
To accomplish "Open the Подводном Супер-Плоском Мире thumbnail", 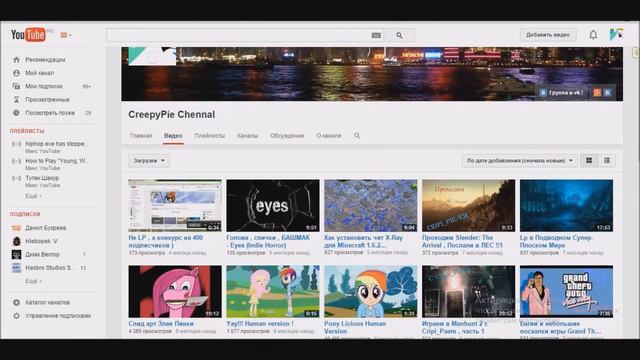I will click(x=566, y=206).
